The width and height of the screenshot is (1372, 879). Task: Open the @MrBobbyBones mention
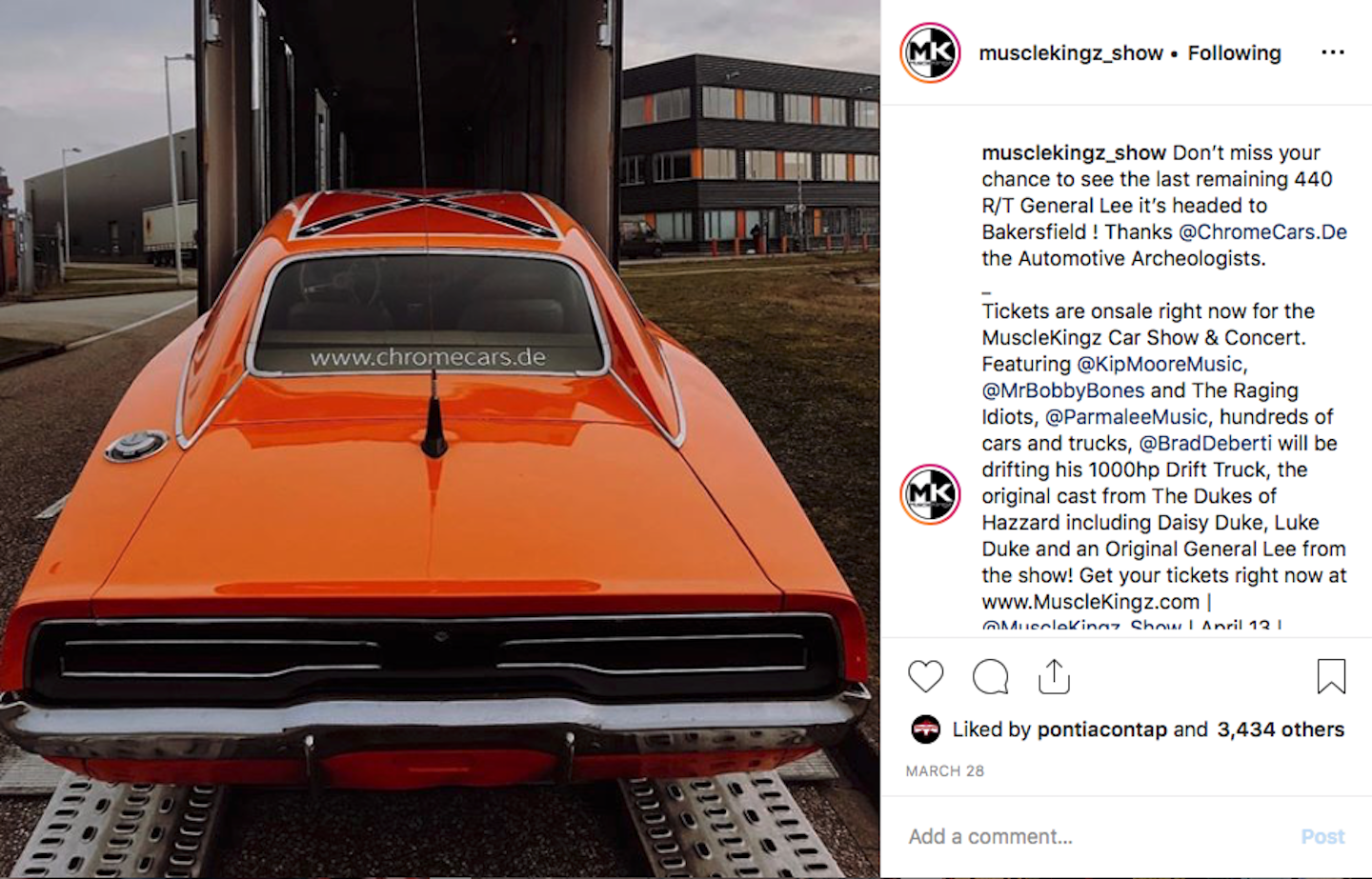tap(1063, 390)
